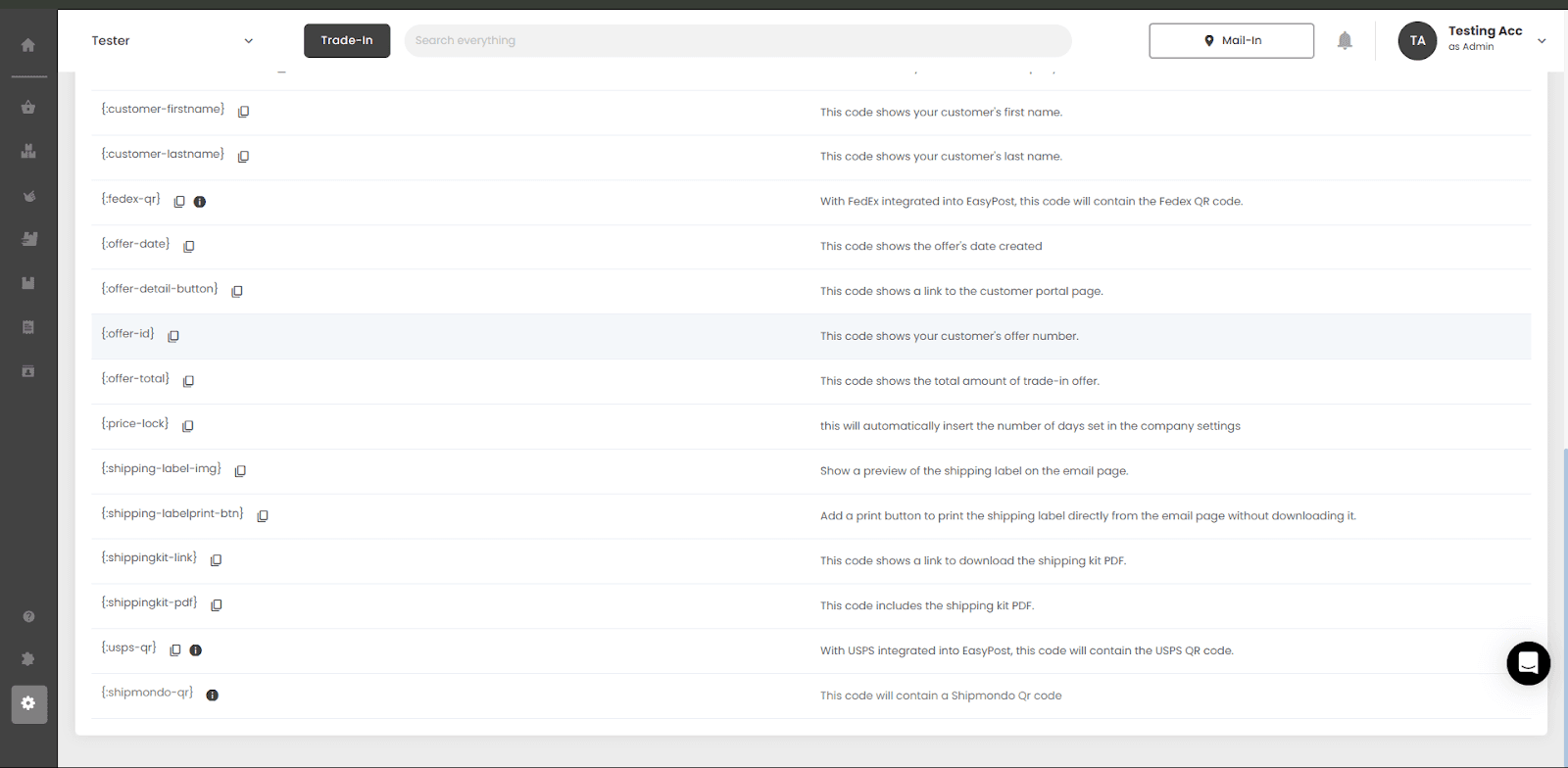Select the {:shippingkit-link} code text
Image resolution: width=1568 pixels, height=768 pixels.
tap(149, 557)
